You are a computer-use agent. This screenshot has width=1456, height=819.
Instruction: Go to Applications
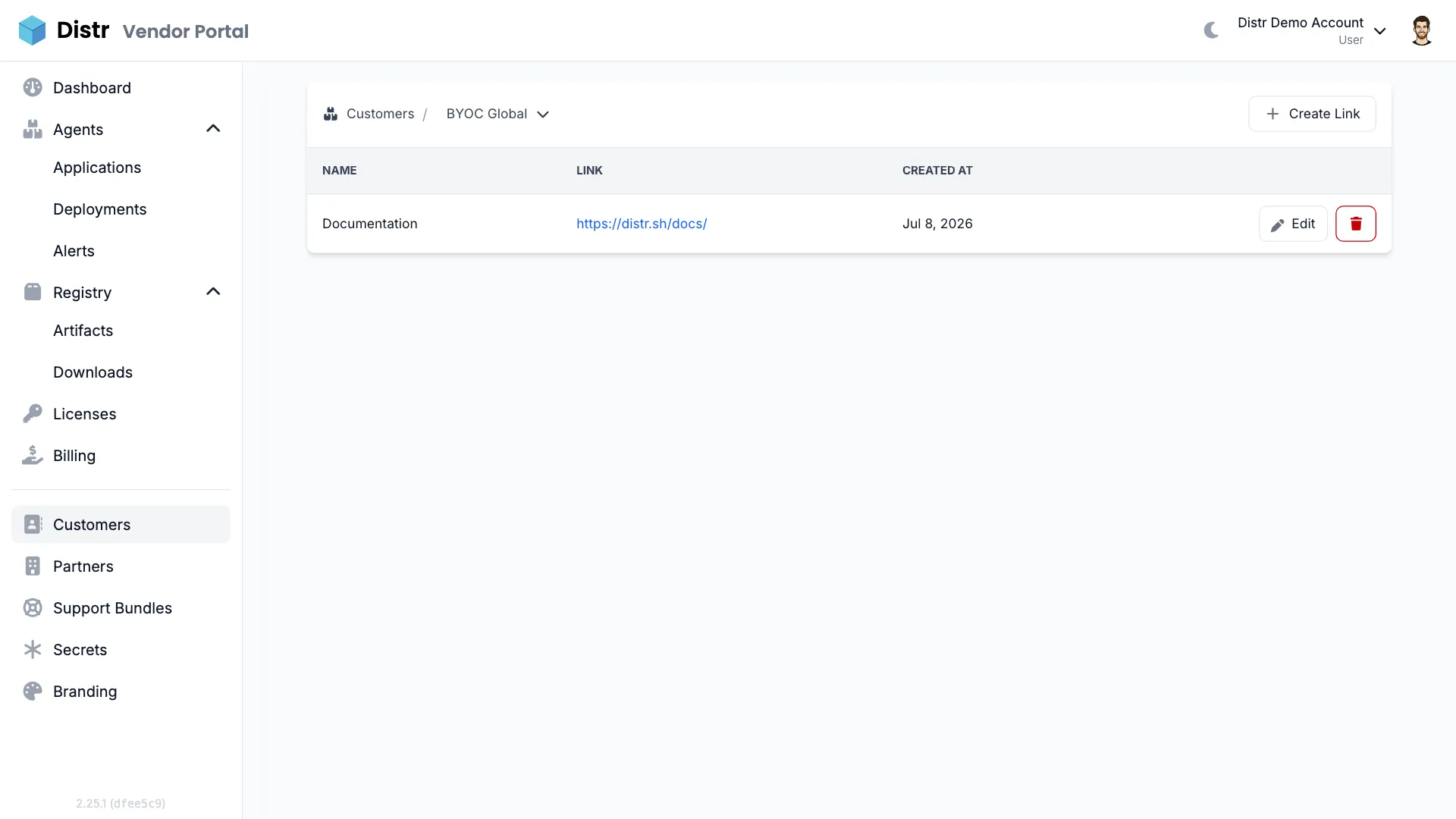(x=97, y=168)
